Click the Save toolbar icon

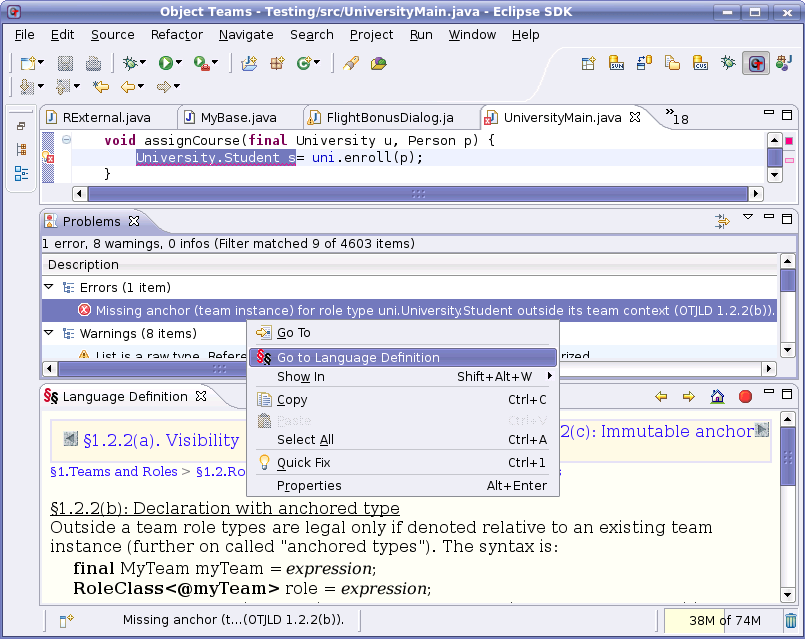(x=69, y=63)
